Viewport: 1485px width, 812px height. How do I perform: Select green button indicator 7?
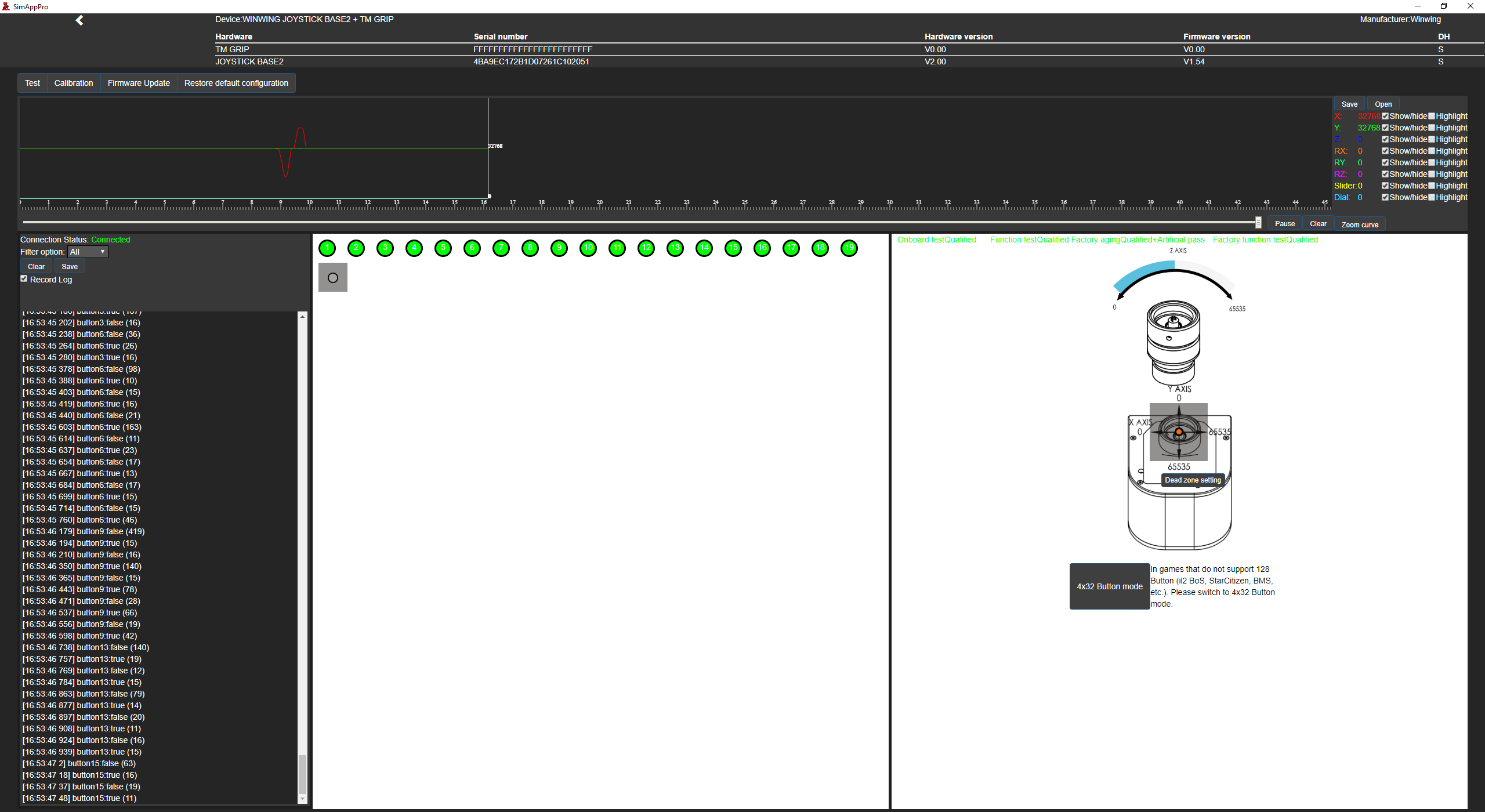[x=501, y=248]
